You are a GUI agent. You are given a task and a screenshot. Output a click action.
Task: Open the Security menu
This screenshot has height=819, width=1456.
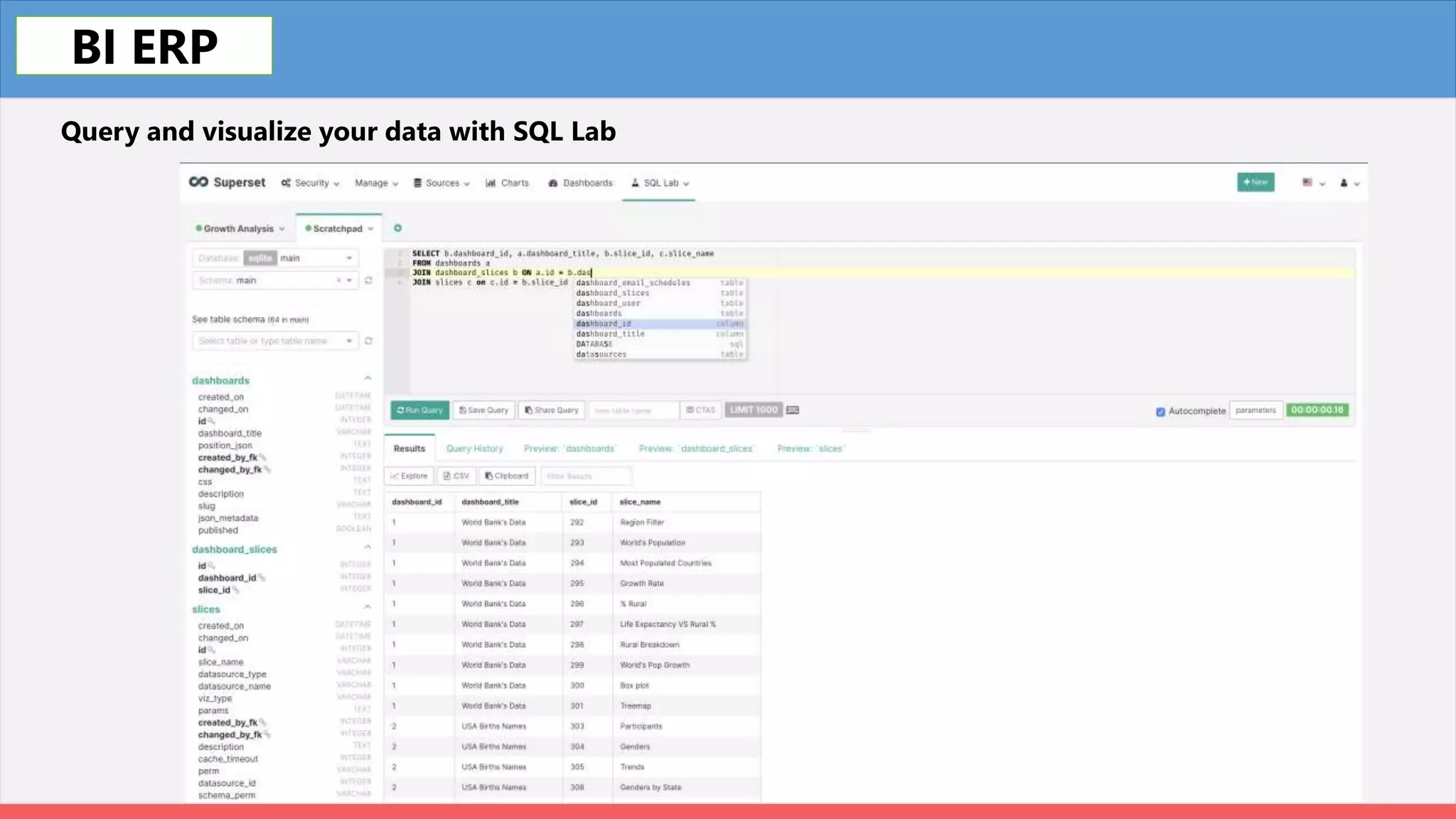point(311,183)
